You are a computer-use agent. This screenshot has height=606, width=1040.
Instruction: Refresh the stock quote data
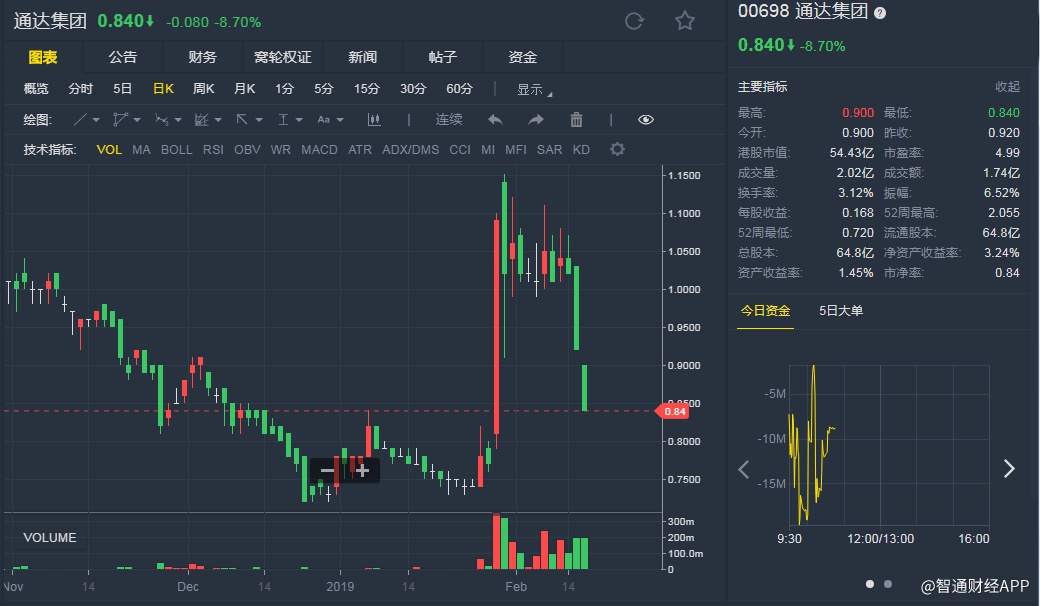pos(634,21)
